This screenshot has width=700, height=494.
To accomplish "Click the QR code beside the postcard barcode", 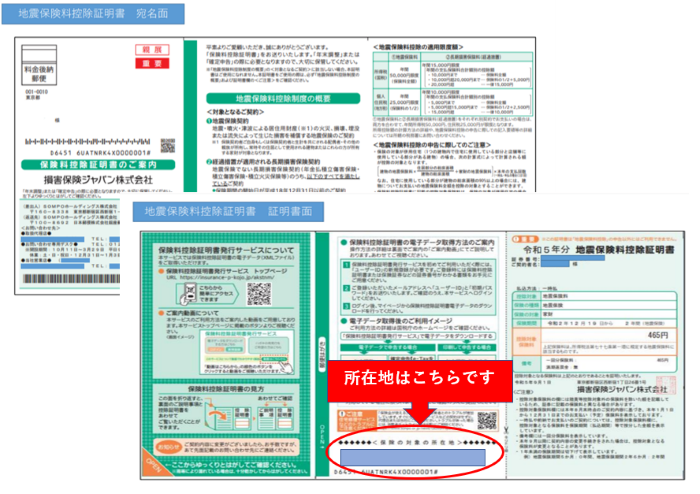I will click(166, 146).
